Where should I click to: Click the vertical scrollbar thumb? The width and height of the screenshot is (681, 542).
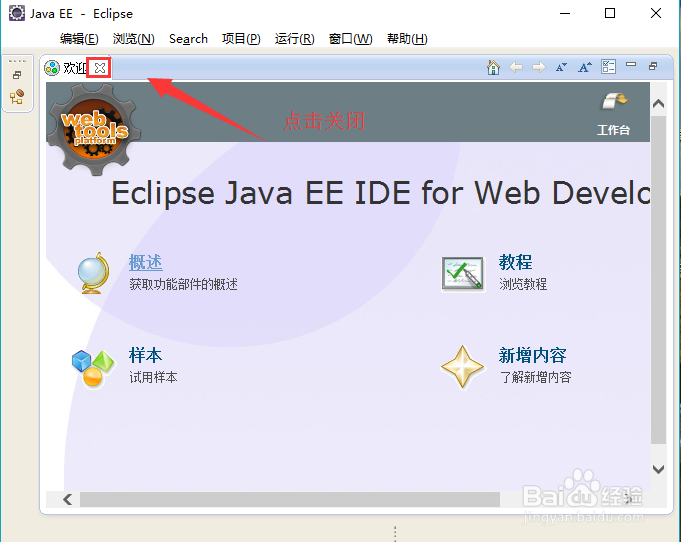(x=658, y=280)
